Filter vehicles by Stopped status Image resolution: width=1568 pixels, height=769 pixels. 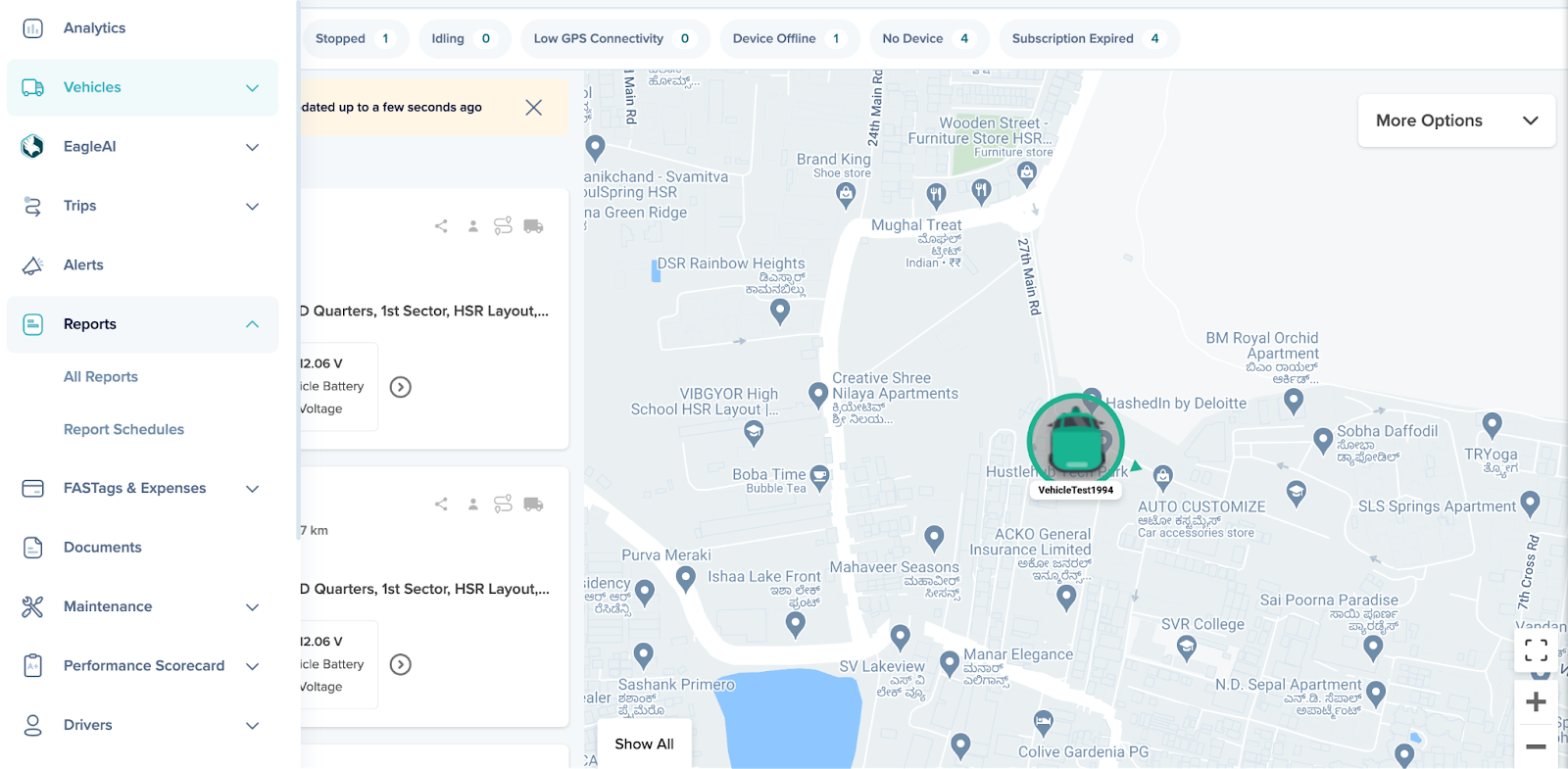(353, 39)
